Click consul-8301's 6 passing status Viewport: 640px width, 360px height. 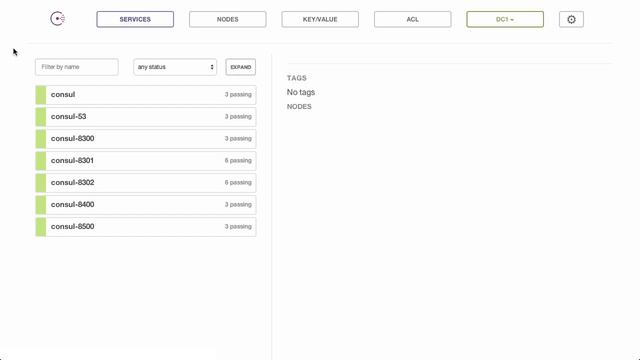pyautogui.click(x=238, y=160)
